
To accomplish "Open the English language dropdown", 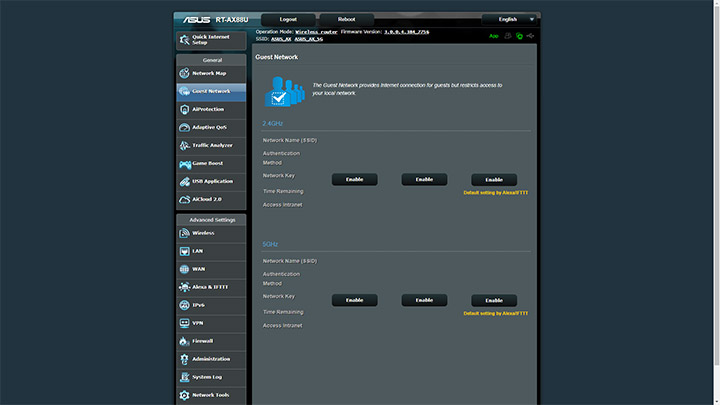I will tap(509, 19).
